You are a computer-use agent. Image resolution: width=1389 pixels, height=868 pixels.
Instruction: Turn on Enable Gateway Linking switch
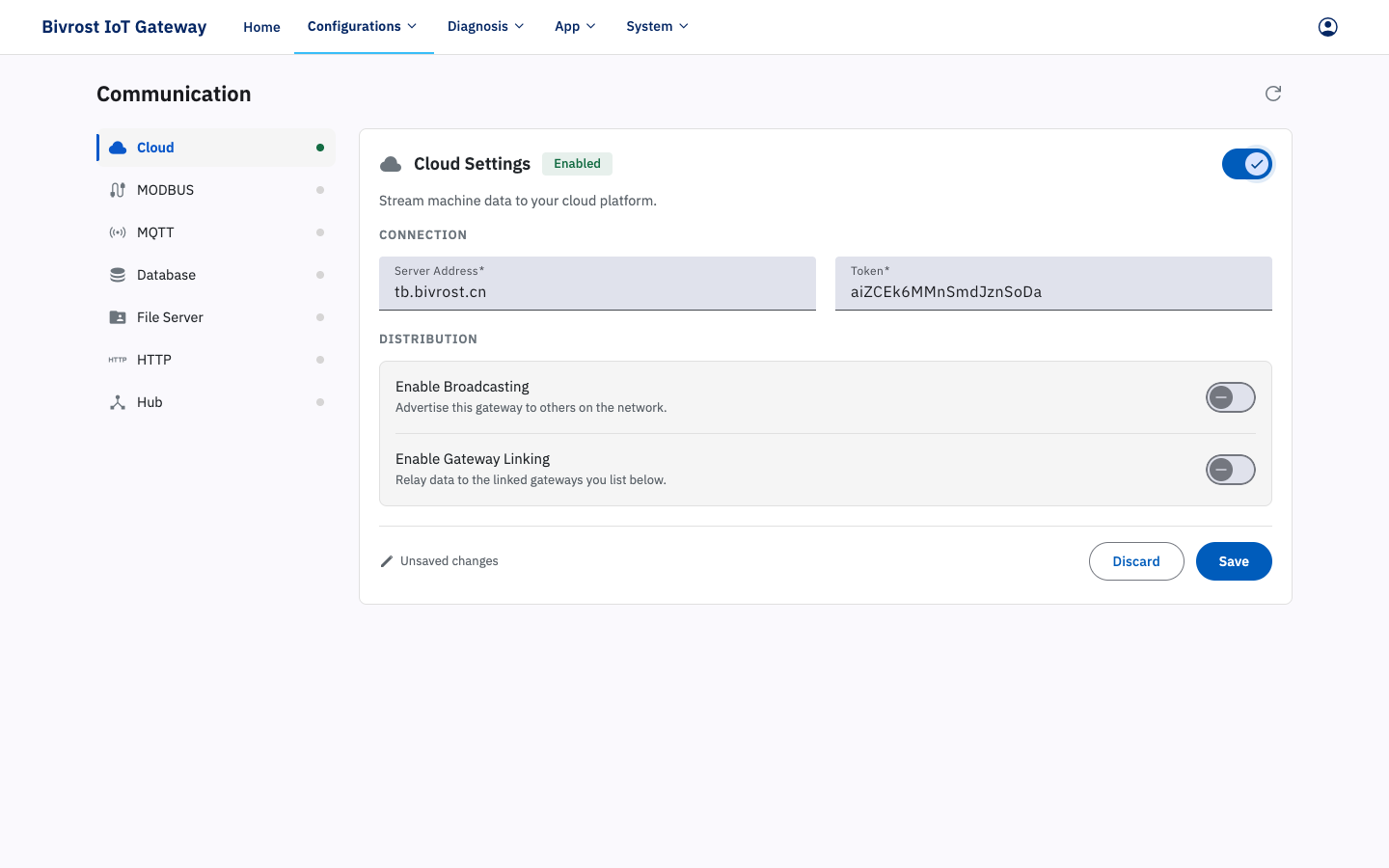[x=1231, y=470]
